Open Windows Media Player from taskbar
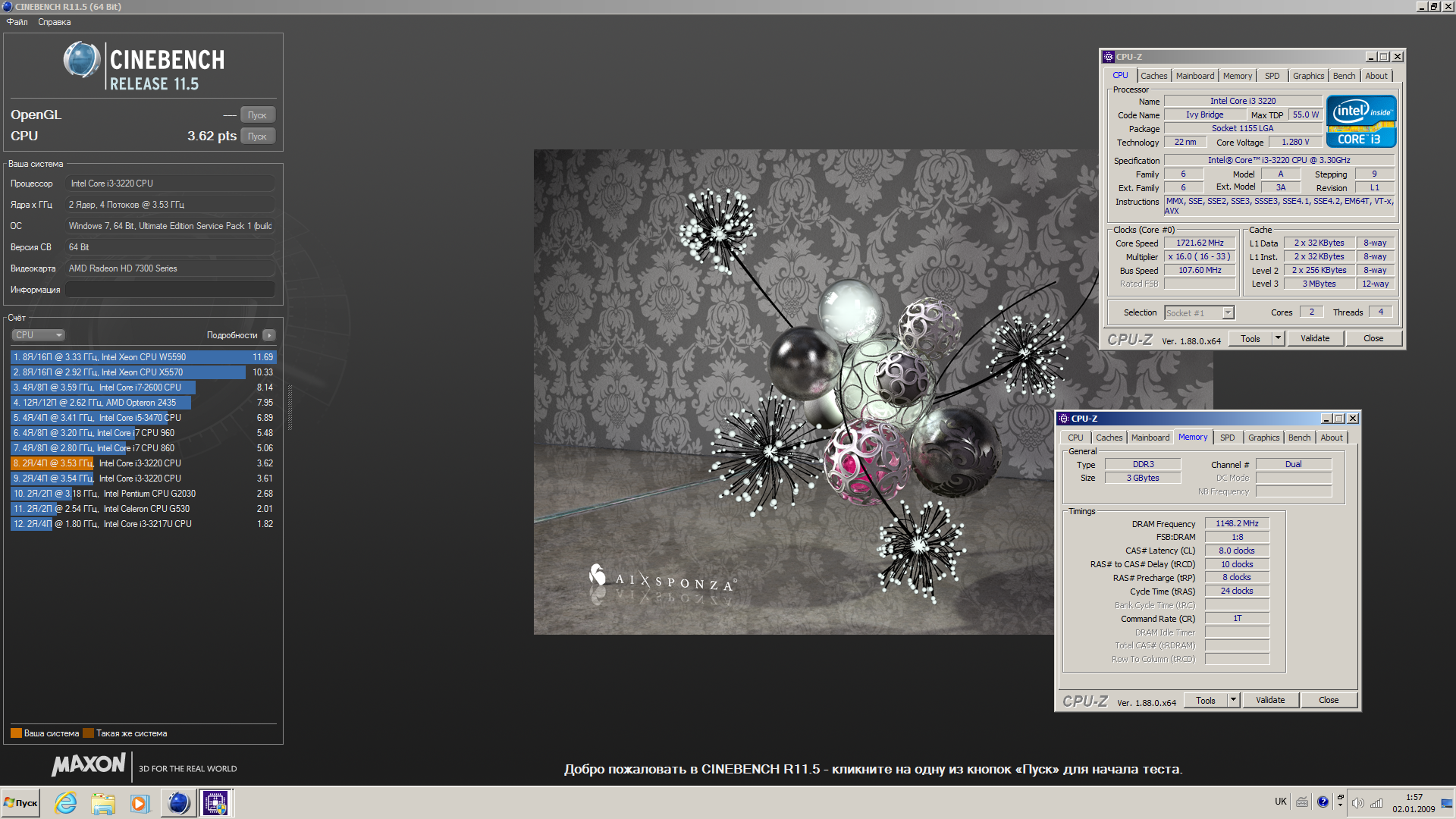This screenshot has width=1456, height=819. click(140, 803)
